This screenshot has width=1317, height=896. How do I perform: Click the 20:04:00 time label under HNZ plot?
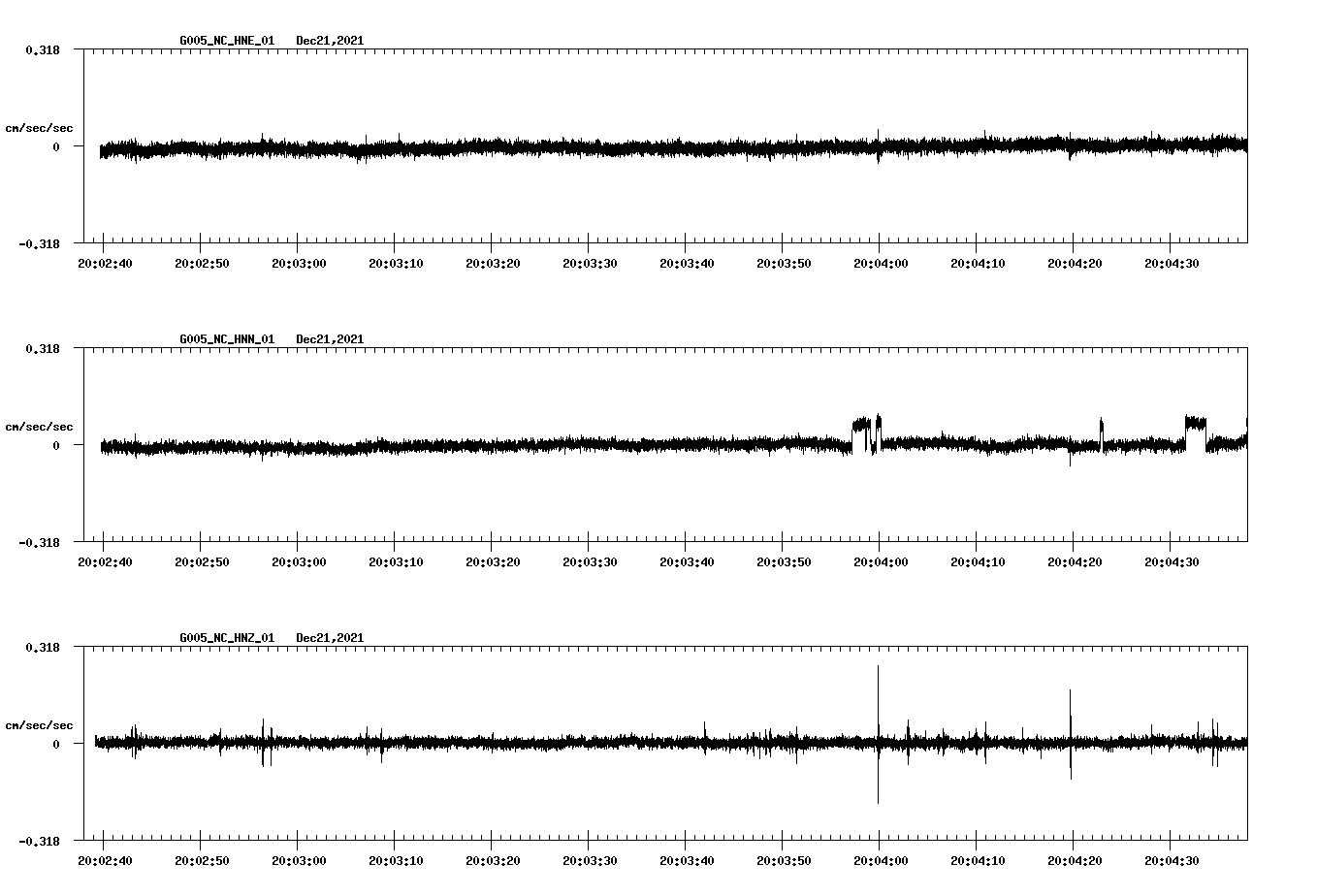tap(881, 861)
